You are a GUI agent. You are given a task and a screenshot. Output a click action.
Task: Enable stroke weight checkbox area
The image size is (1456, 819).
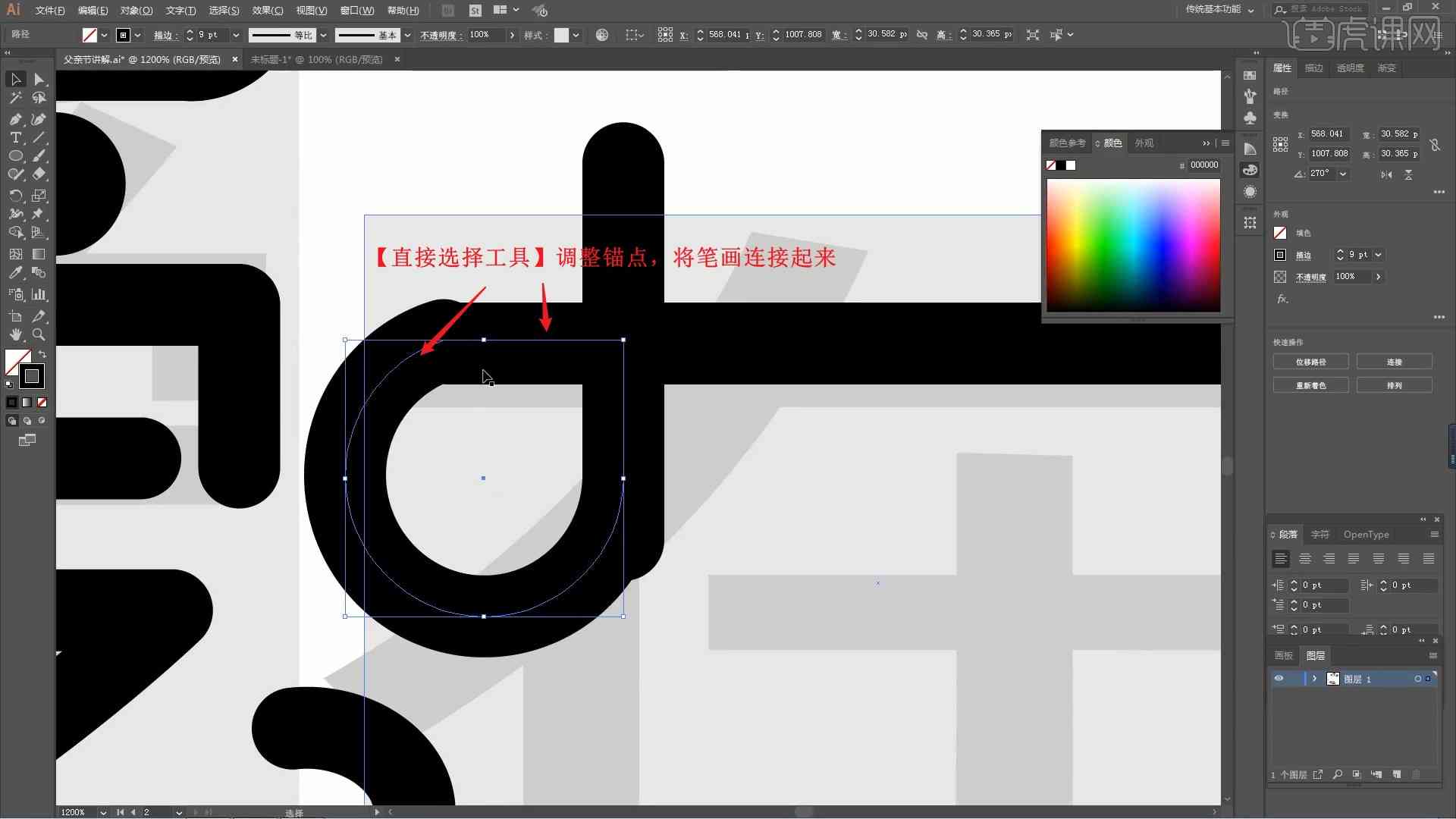(1280, 254)
